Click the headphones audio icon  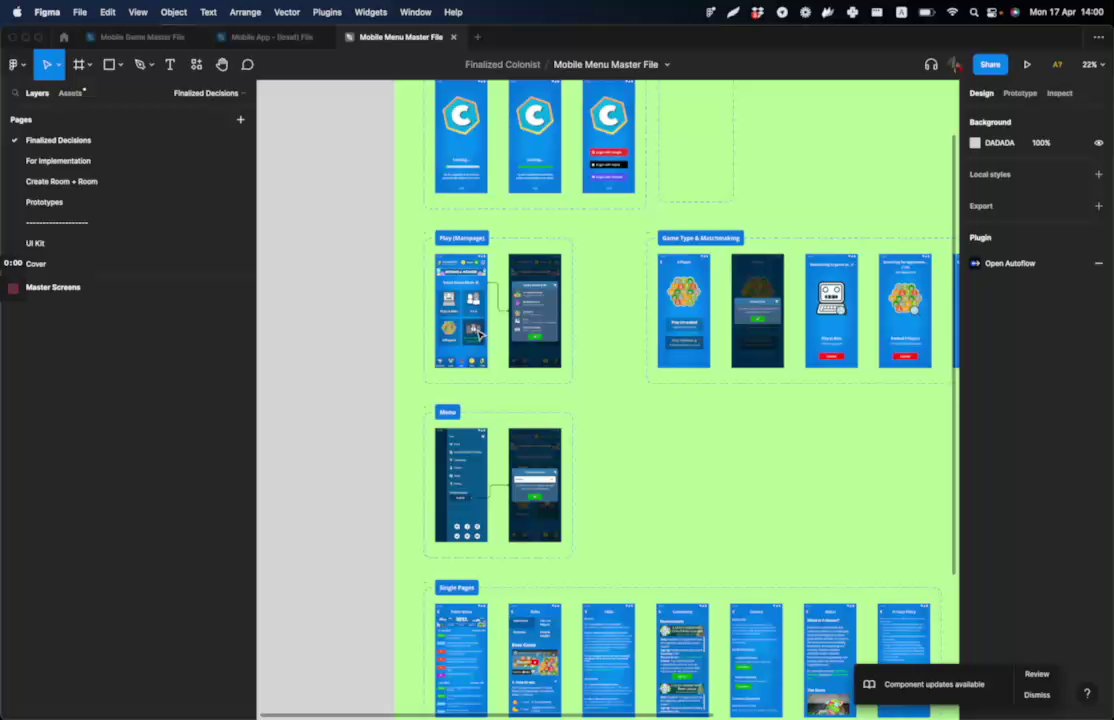[931, 65]
